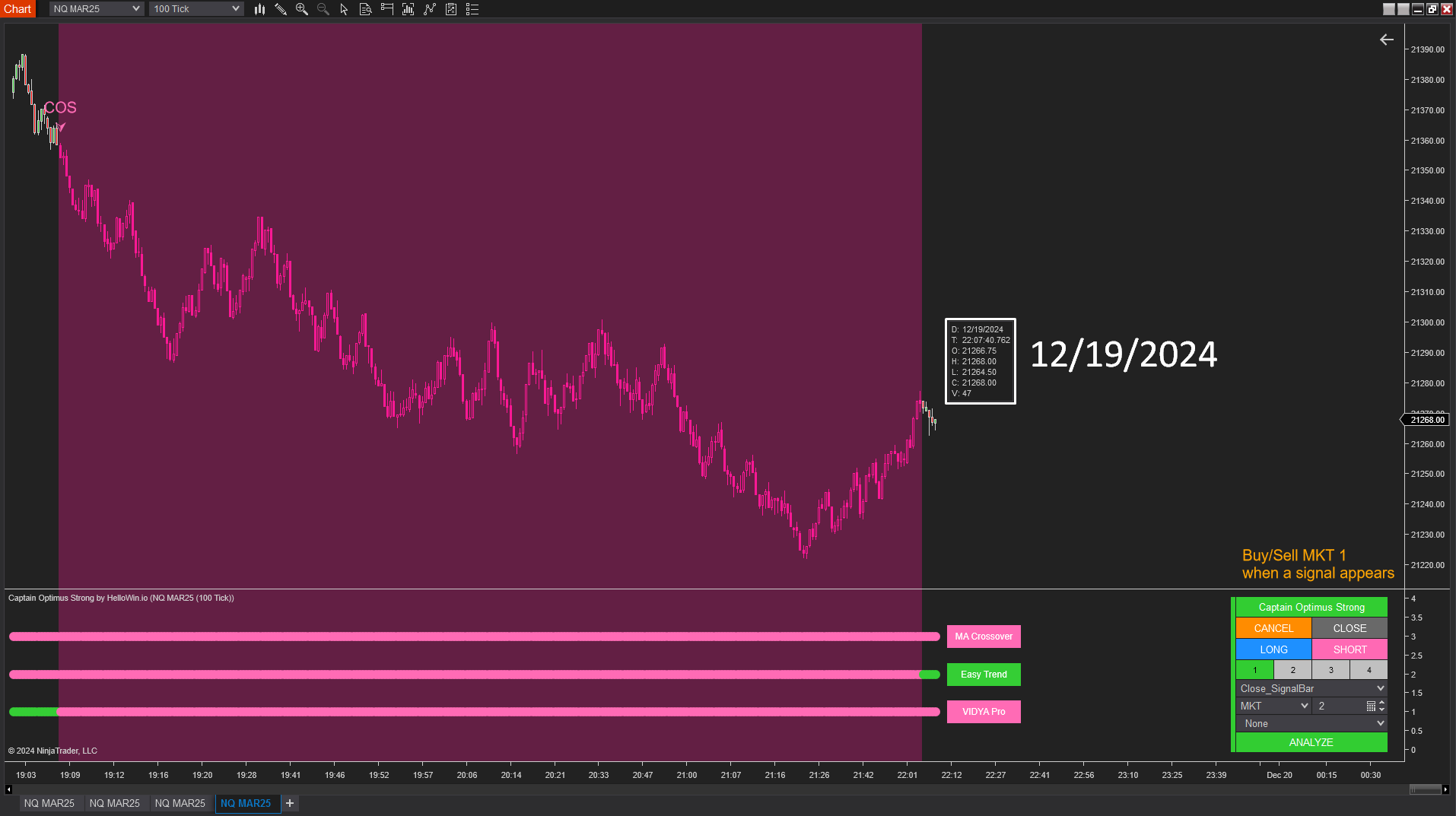Click the green start of VIDYA Pro bar
The width and height of the screenshot is (1456, 816).
click(x=33, y=712)
